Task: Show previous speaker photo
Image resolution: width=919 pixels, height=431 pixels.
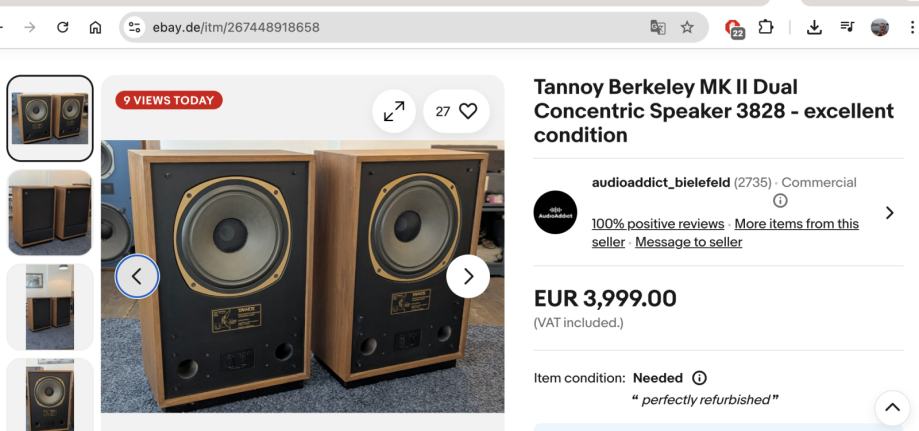Action: click(137, 276)
